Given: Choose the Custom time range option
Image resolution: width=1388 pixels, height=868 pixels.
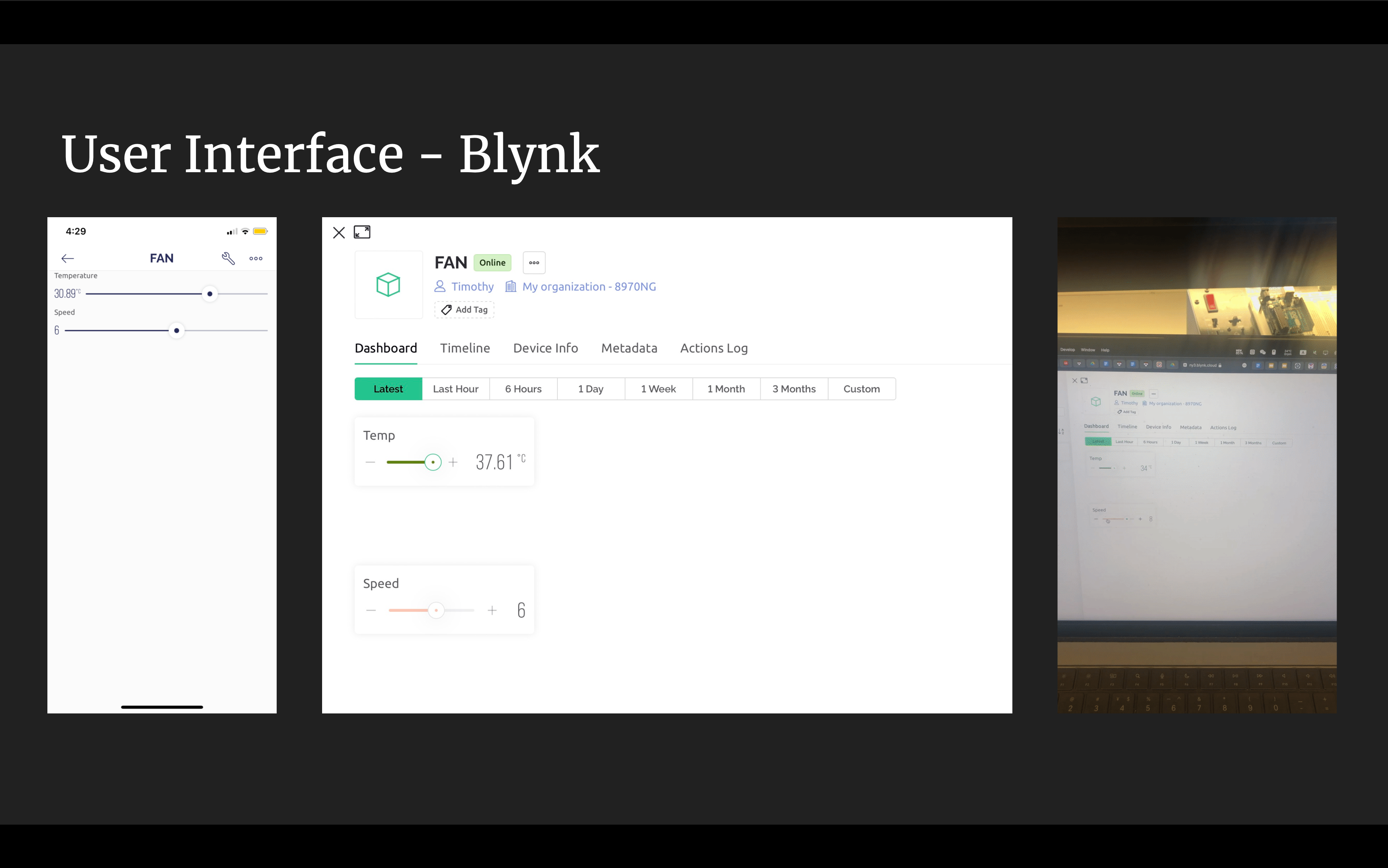Looking at the screenshot, I should point(861,389).
